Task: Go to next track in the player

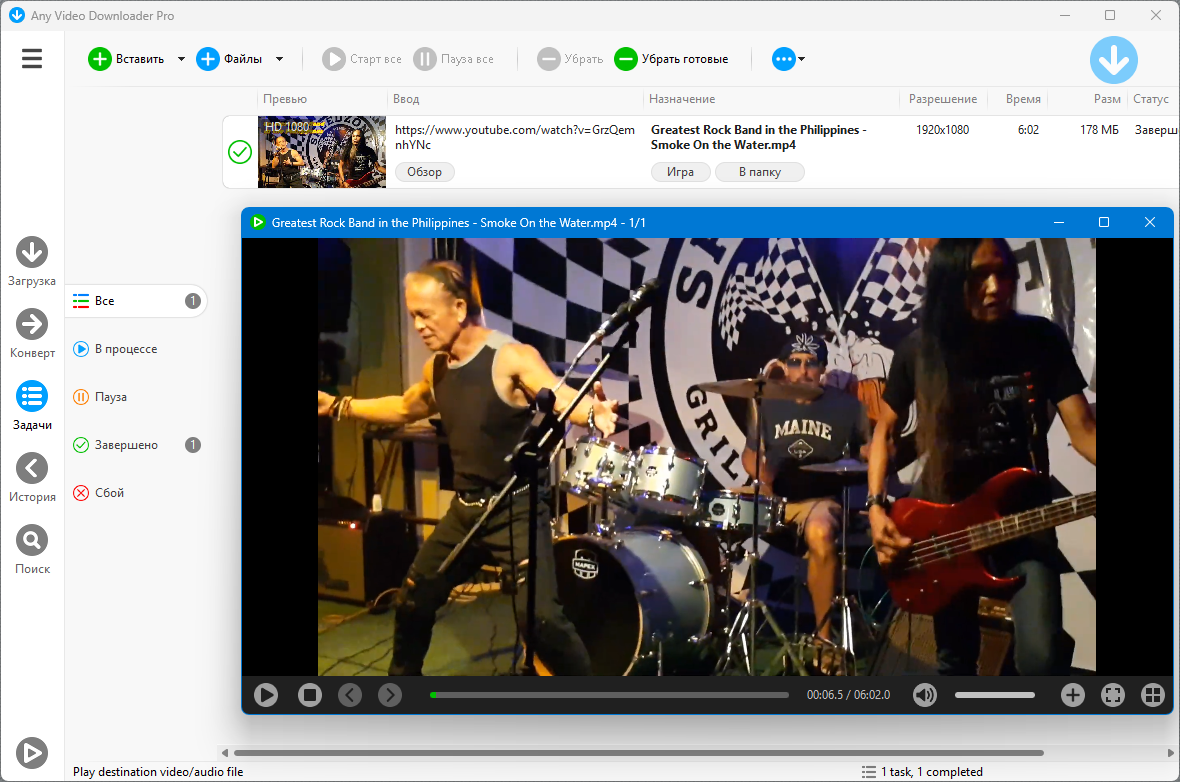Action: coord(390,695)
